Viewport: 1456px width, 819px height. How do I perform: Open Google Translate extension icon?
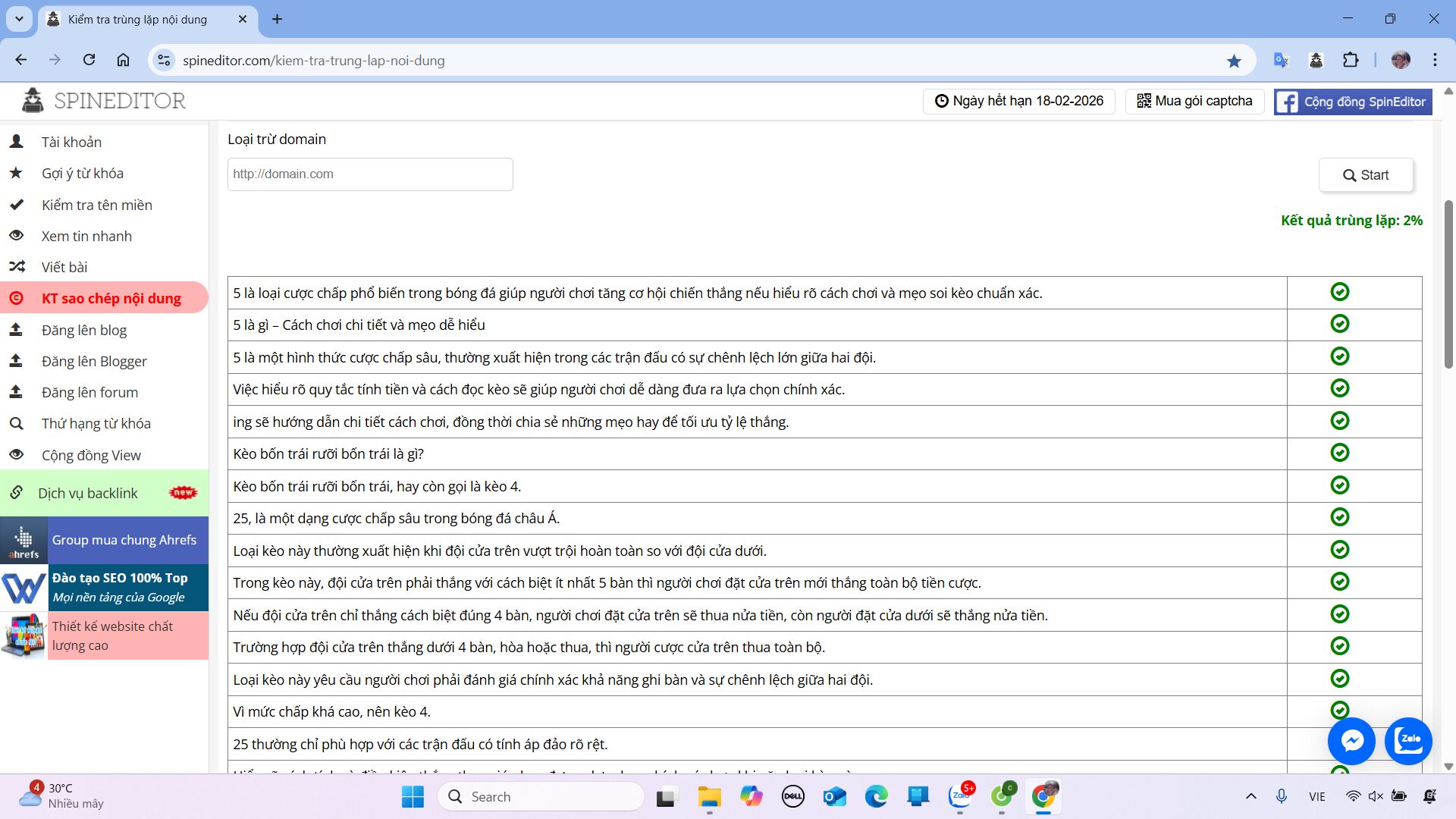[x=1281, y=61]
